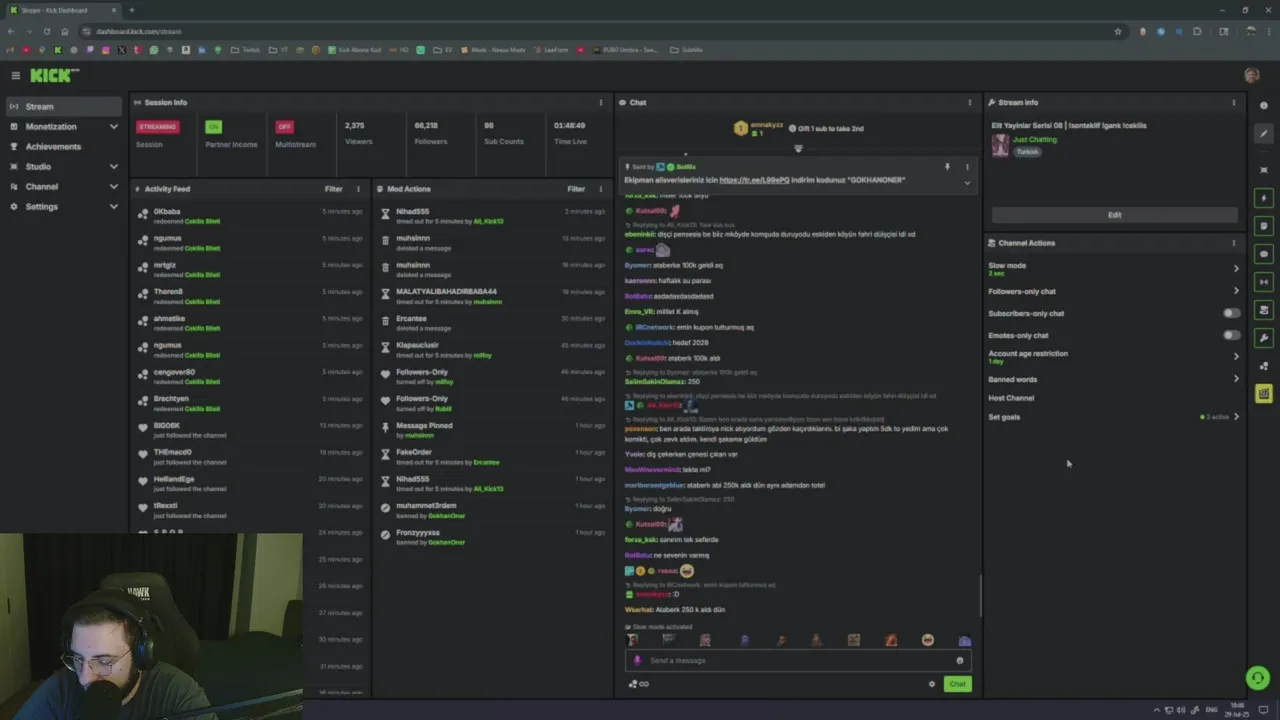Click the yellow highlighted icon in right sidebar

point(1264,394)
